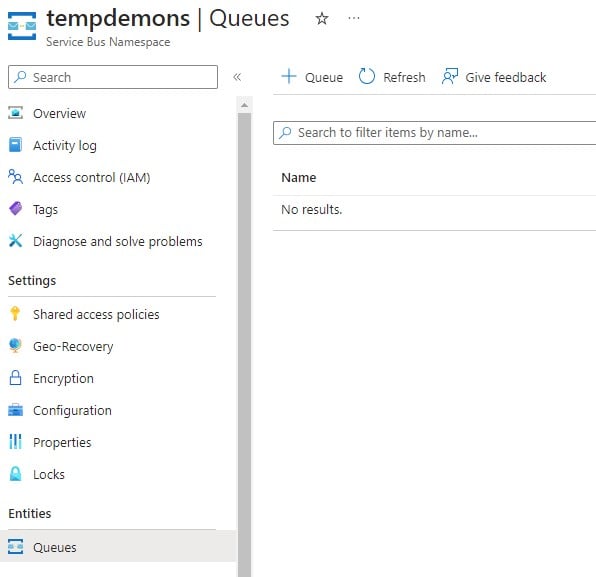The width and height of the screenshot is (596, 577).
Task: Open Properties page
Action: click(x=62, y=442)
